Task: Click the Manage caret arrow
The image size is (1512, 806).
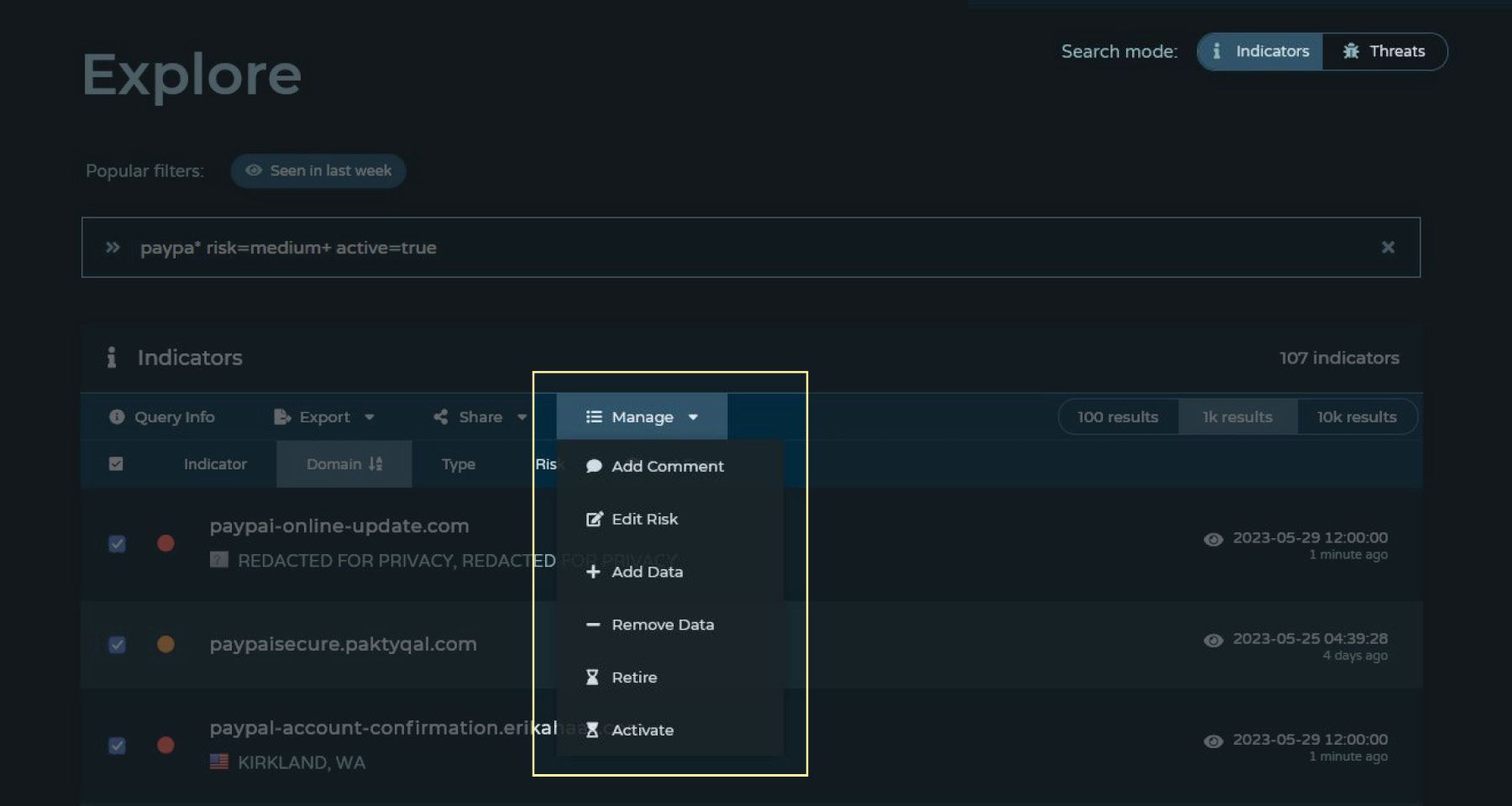Action: pos(693,417)
